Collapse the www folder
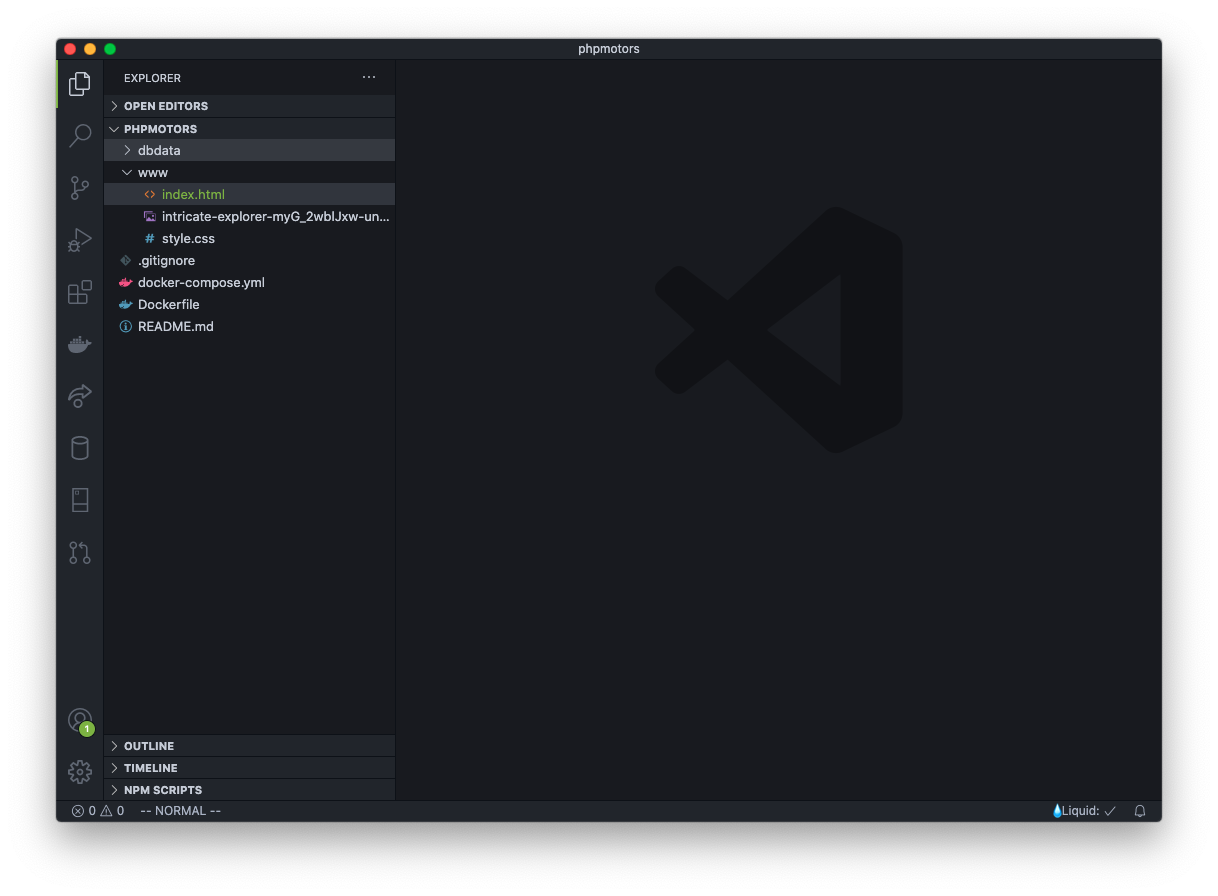The image size is (1218, 896). coord(249,172)
